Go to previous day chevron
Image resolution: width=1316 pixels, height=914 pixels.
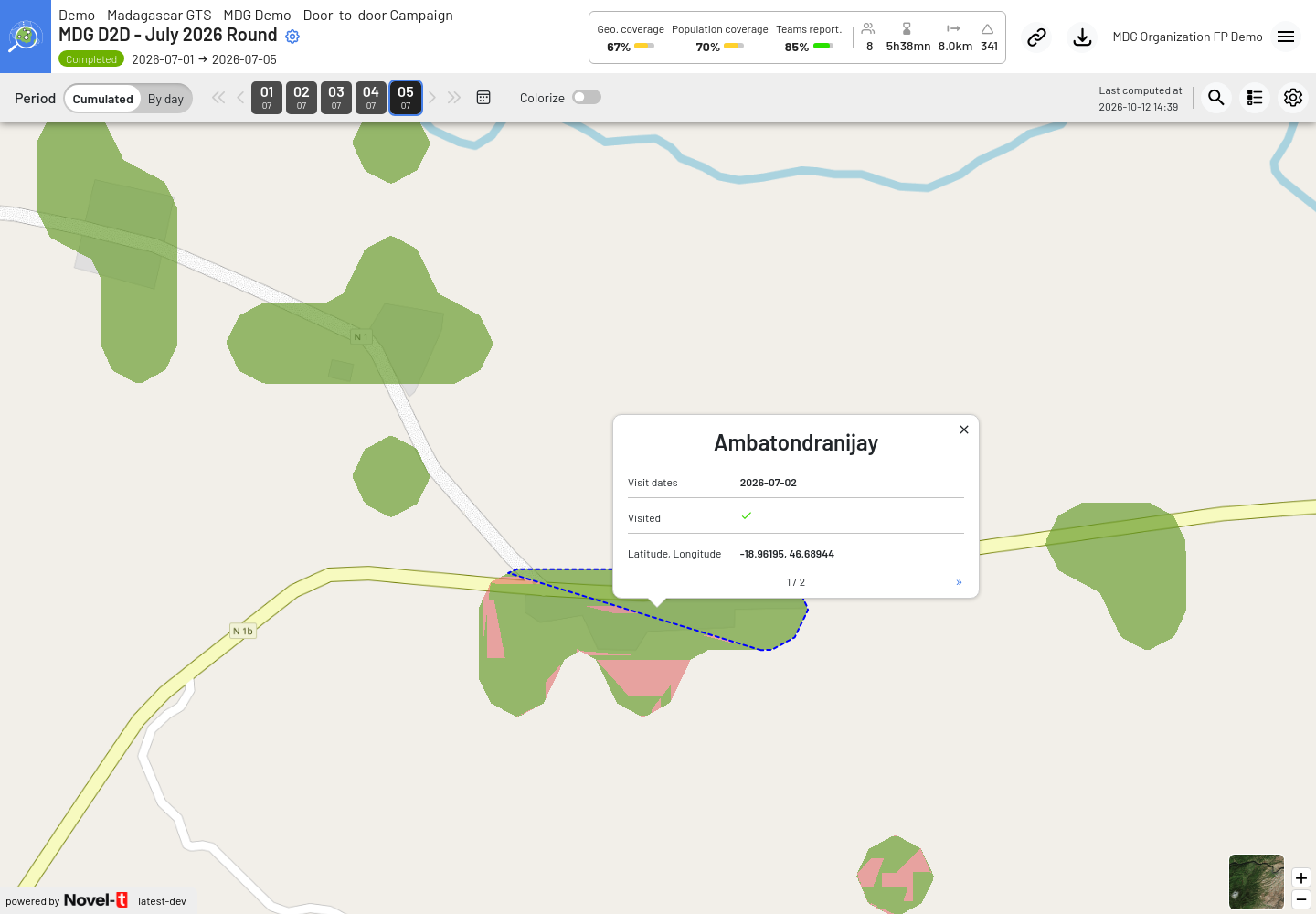240,98
